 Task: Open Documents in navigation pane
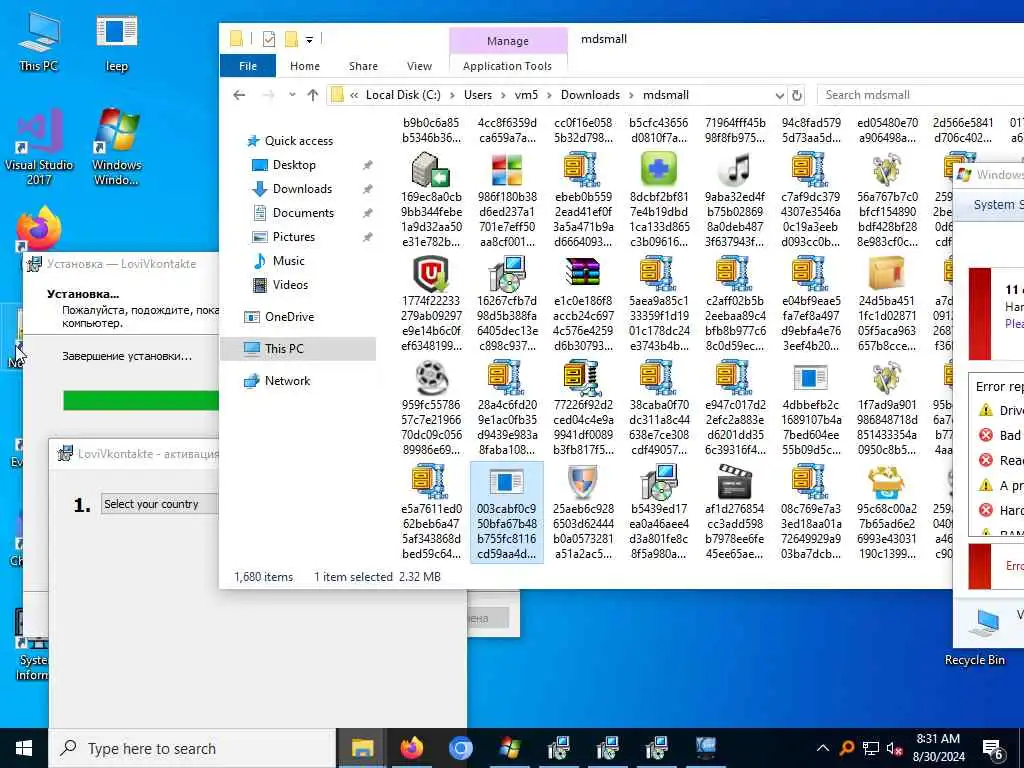[303, 213]
